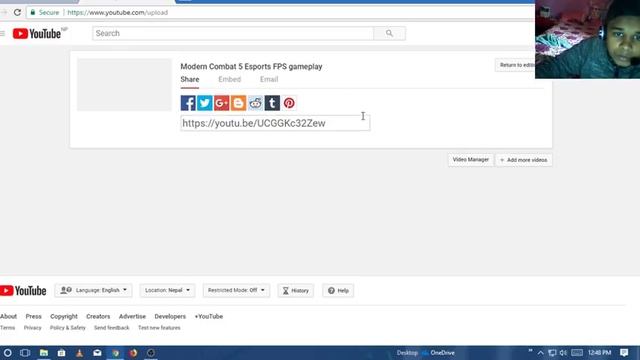Viewport: 640px width, 360px height.
Task: Share video on Reddit
Action: coord(255,103)
